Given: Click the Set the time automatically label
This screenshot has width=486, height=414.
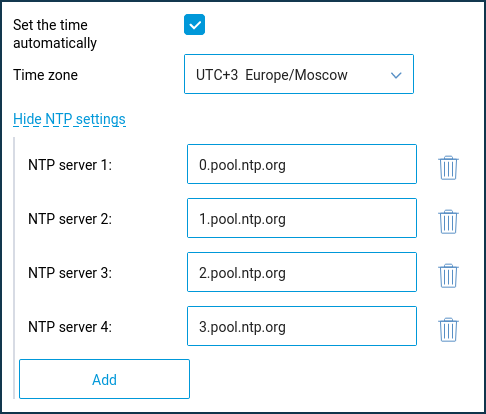Looking at the screenshot, I should [55, 34].
